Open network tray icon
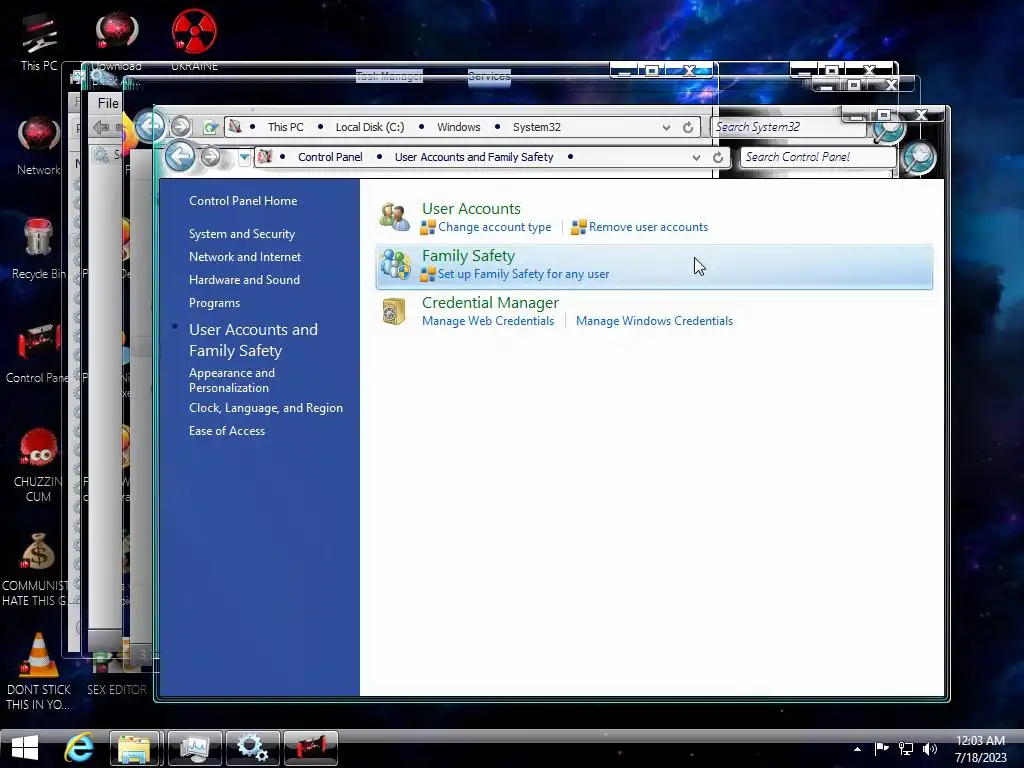 [x=906, y=749]
